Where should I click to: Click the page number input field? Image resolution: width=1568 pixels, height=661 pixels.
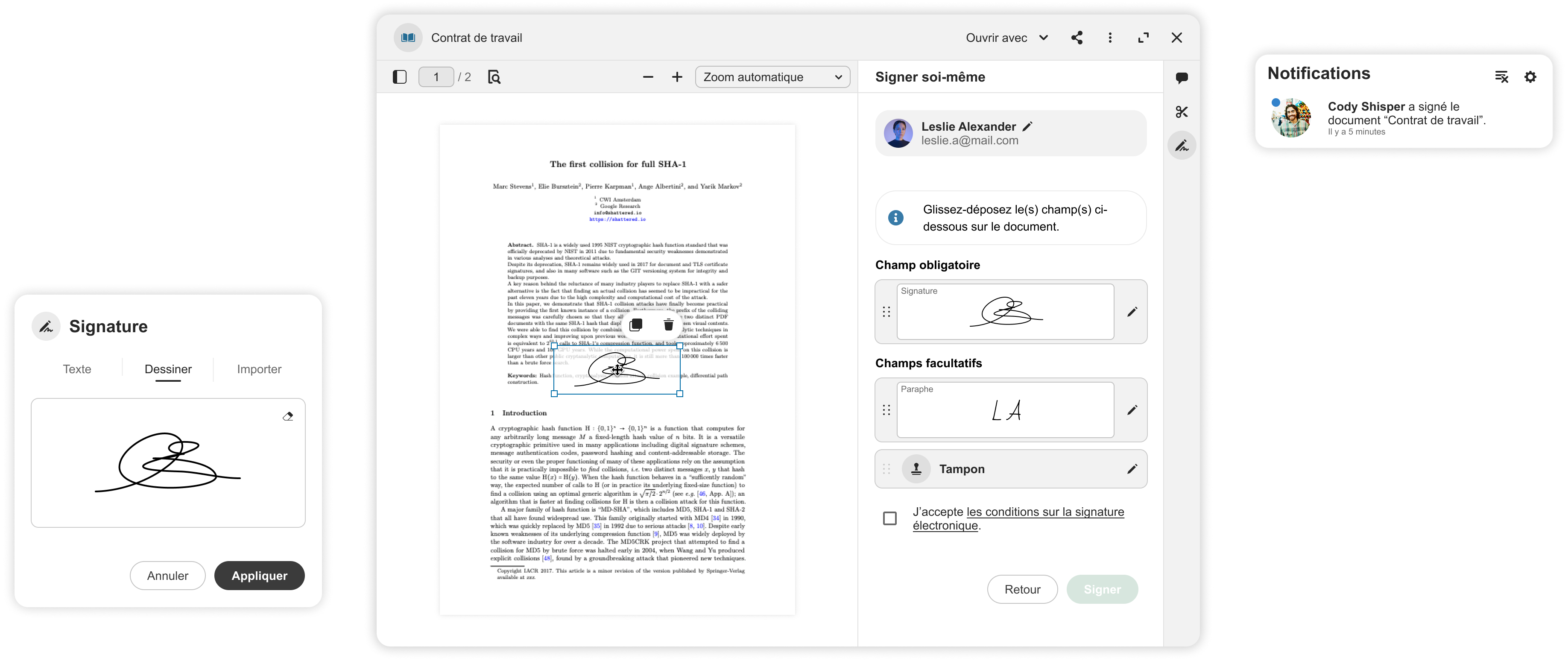[436, 77]
